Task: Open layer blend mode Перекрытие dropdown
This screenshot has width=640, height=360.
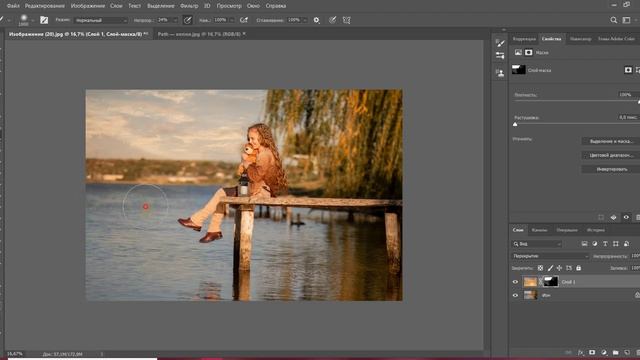Action: [x=550, y=256]
